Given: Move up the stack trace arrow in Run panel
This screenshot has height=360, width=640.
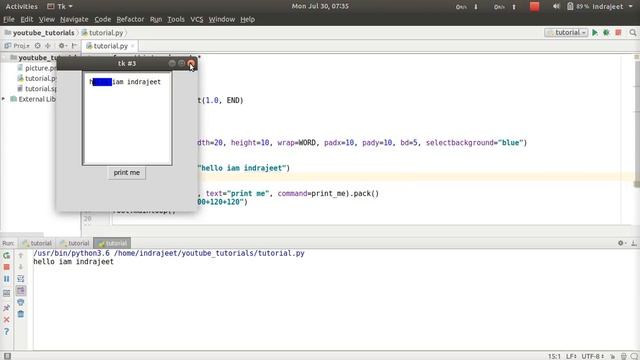Looking at the screenshot, I should [21, 256].
